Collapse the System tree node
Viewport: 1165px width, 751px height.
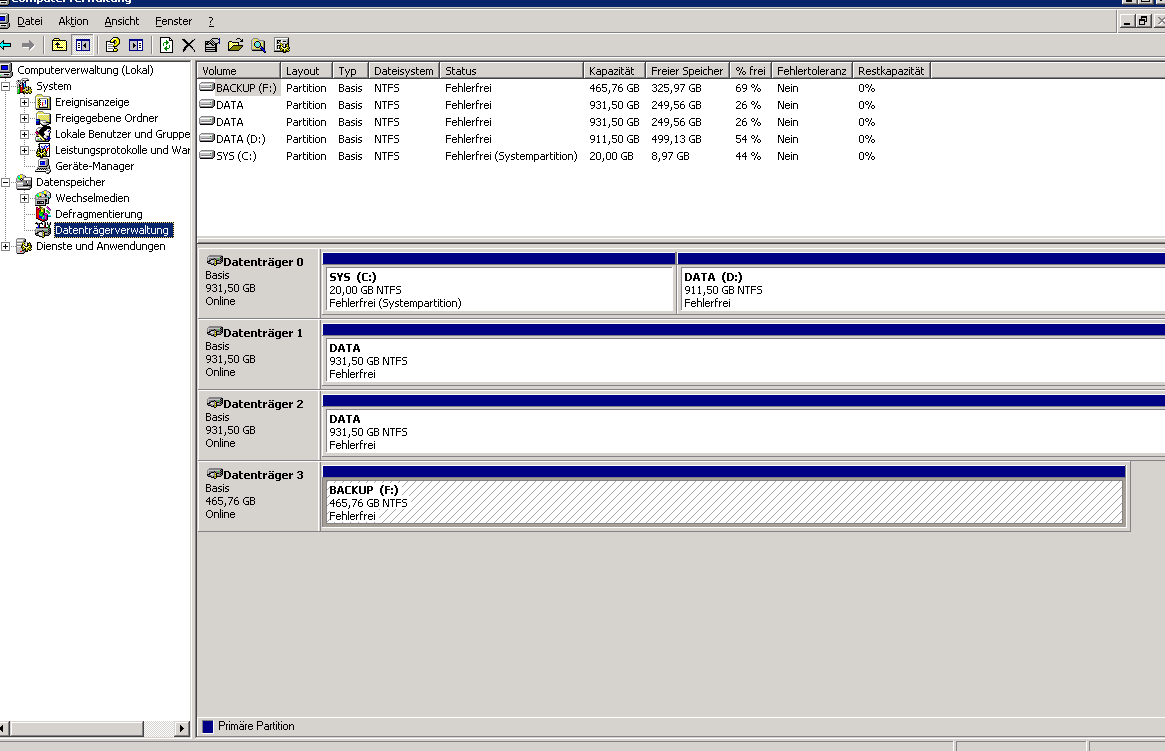(6, 86)
